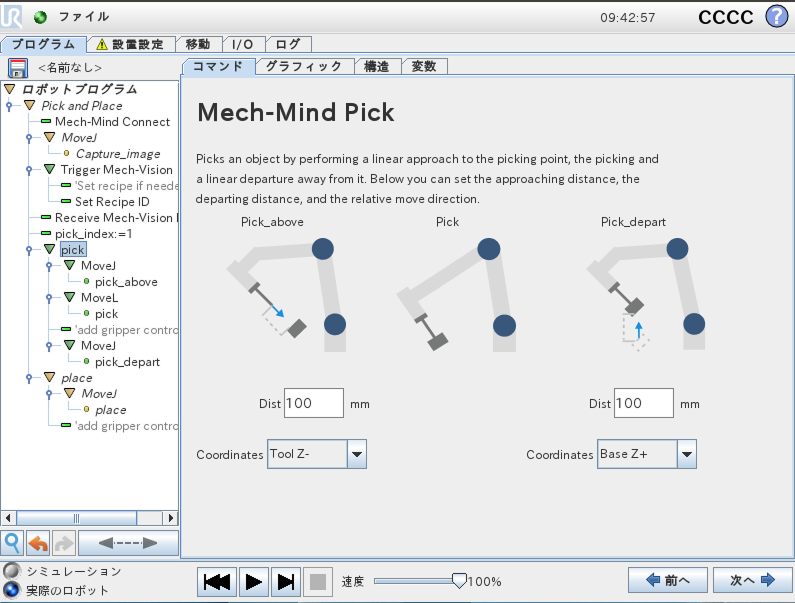Click the Pick_above Dist input field
The width and height of the screenshot is (795, 603).
[314, 403]
